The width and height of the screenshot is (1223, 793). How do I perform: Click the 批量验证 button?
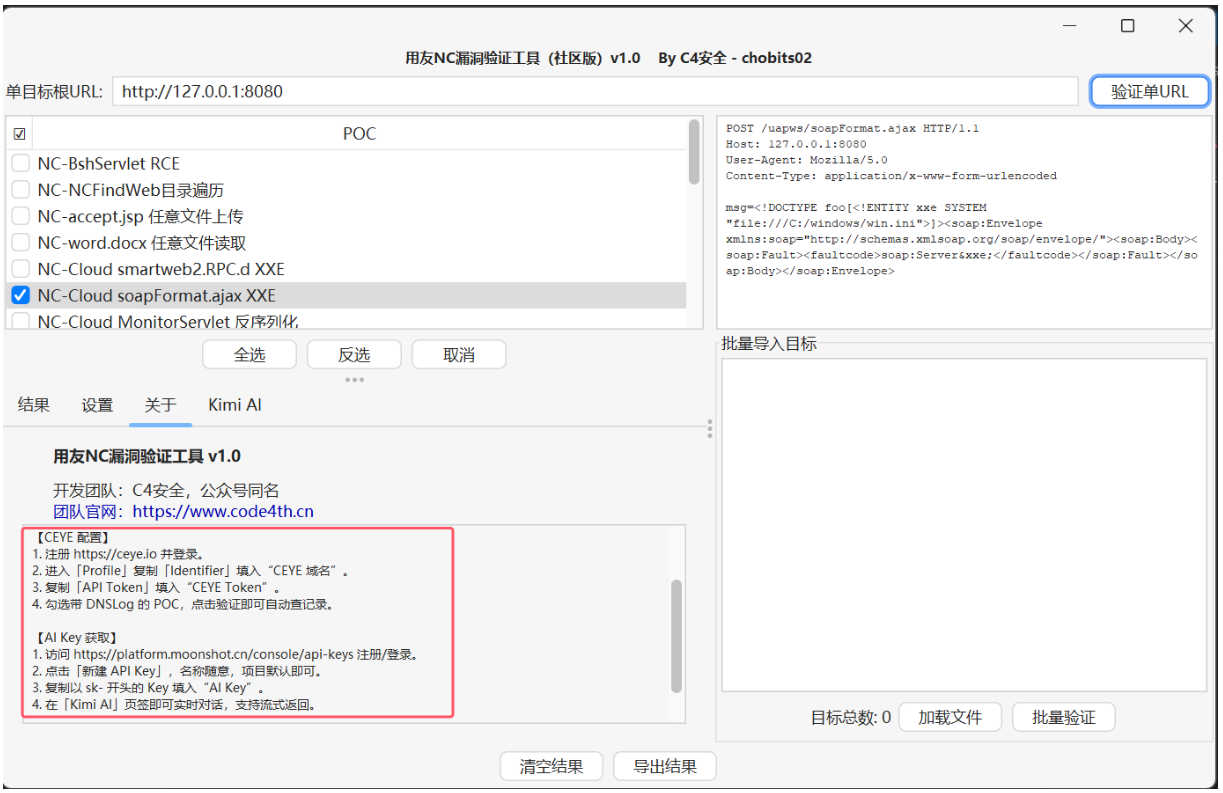1064,717
